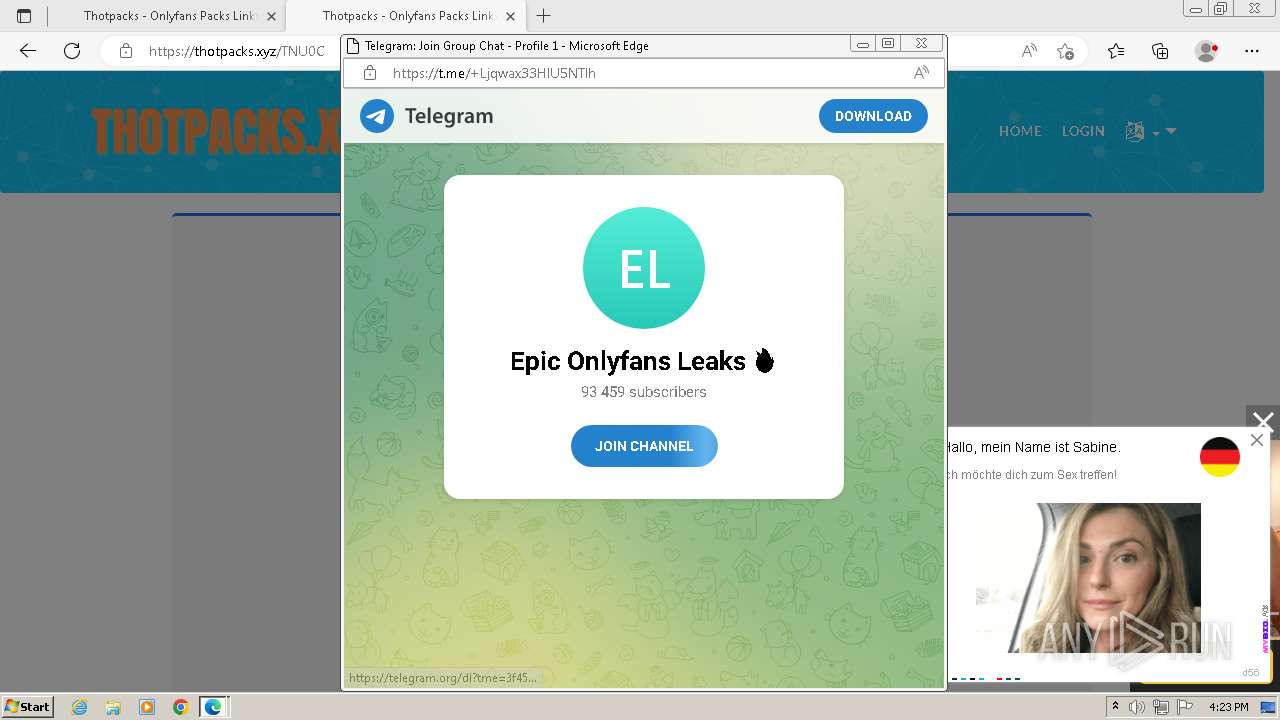Click the EL channel avatar

click(644, 268)
